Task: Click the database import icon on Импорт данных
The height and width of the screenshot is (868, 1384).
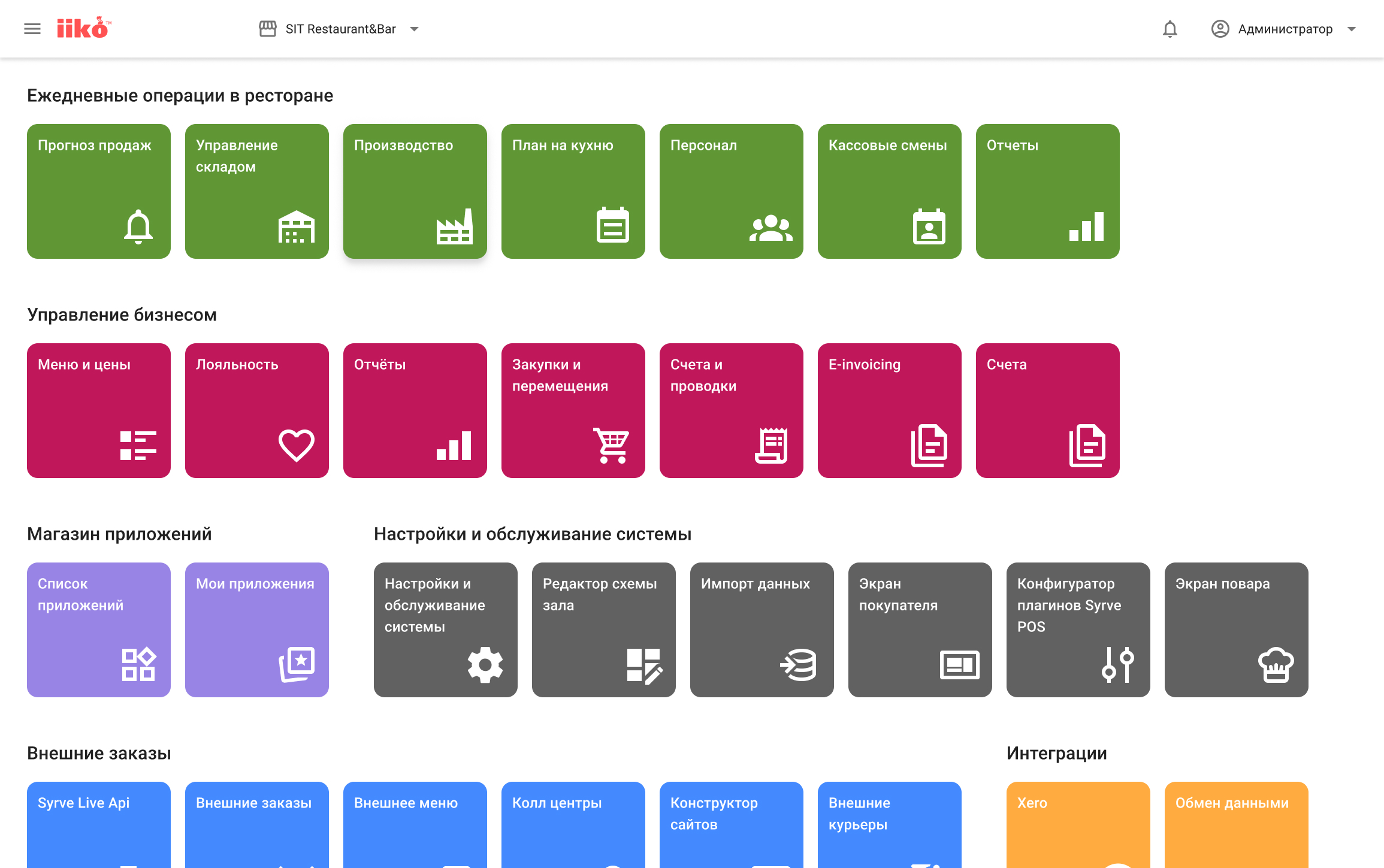Action: (798, 665)
